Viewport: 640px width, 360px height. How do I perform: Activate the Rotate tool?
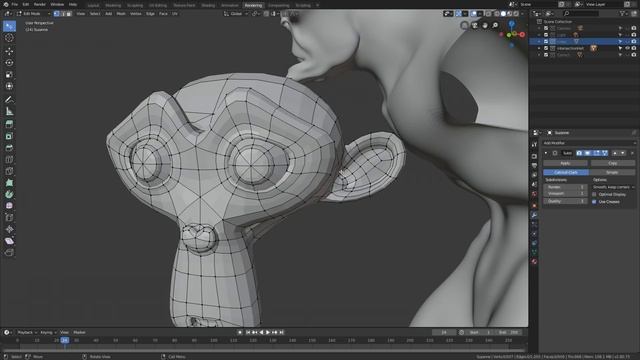[x=9, y=63]
